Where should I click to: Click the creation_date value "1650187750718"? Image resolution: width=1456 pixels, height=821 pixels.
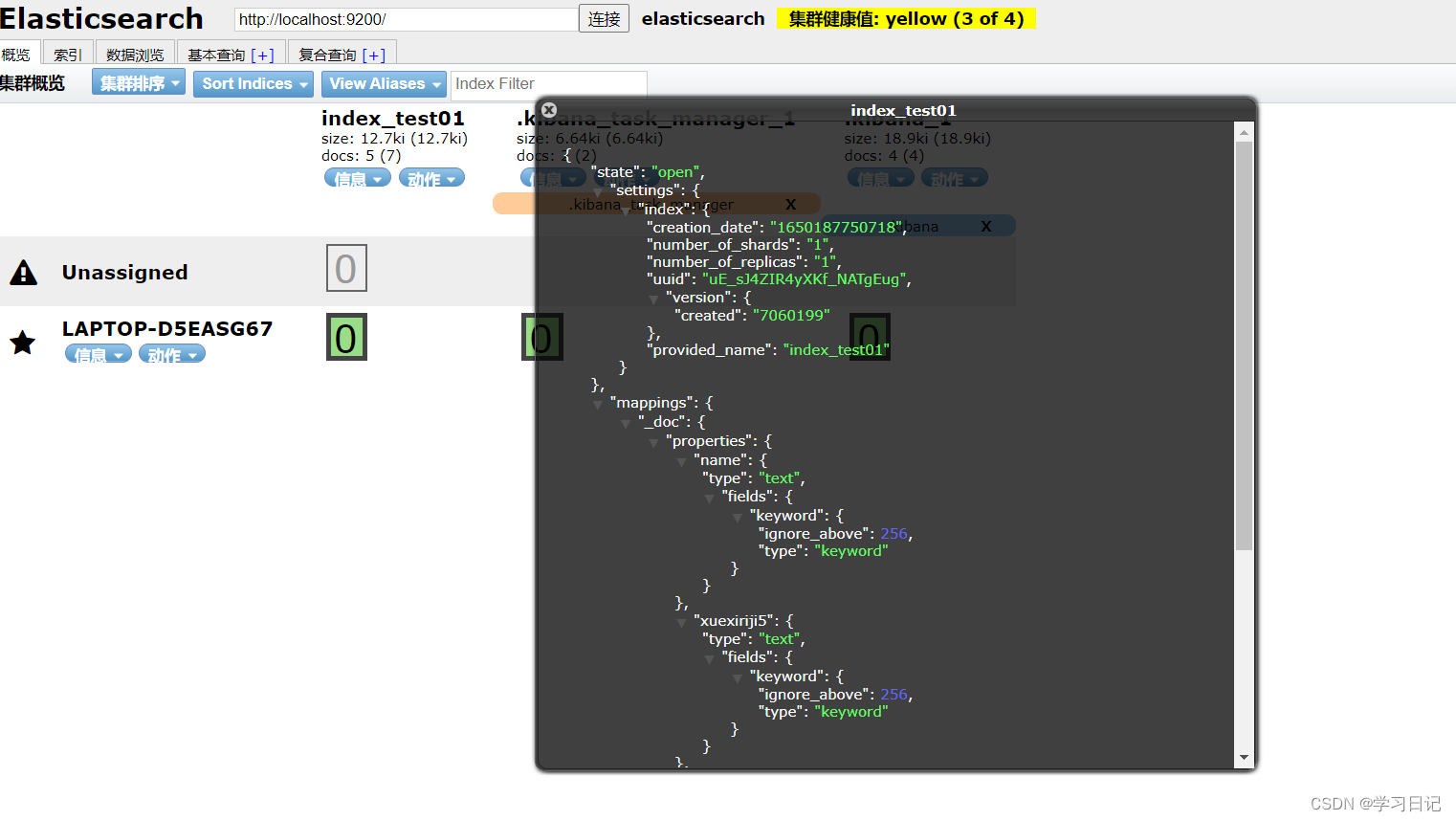(837, 227)
